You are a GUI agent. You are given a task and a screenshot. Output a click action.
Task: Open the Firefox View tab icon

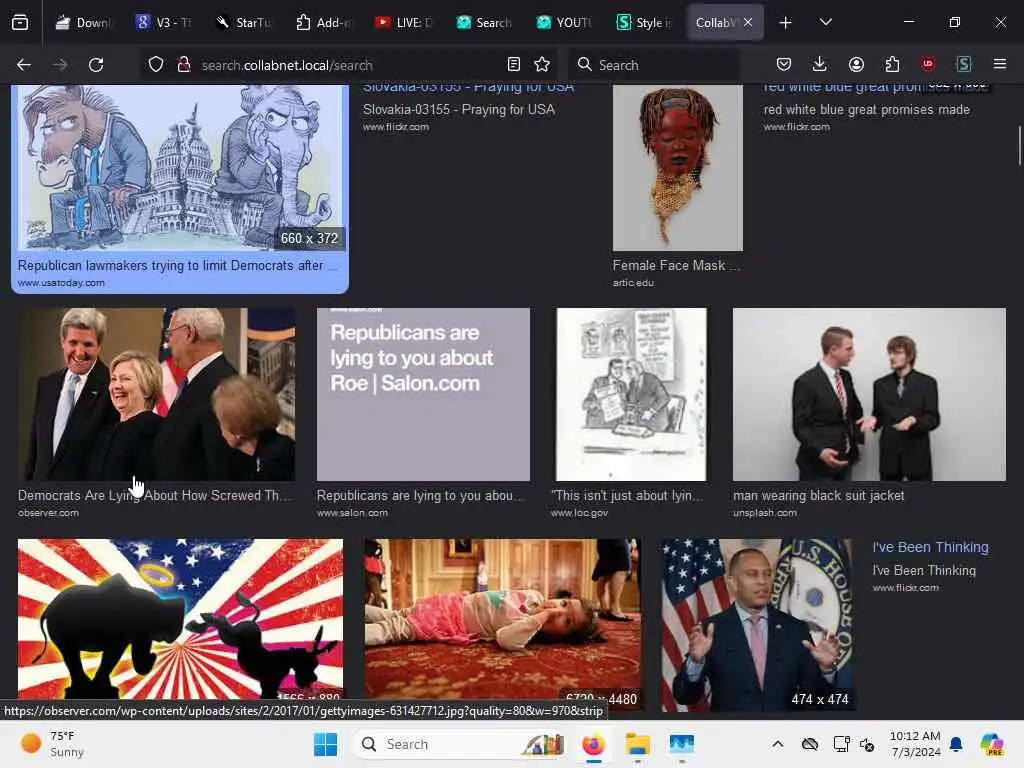coord(20,22)
